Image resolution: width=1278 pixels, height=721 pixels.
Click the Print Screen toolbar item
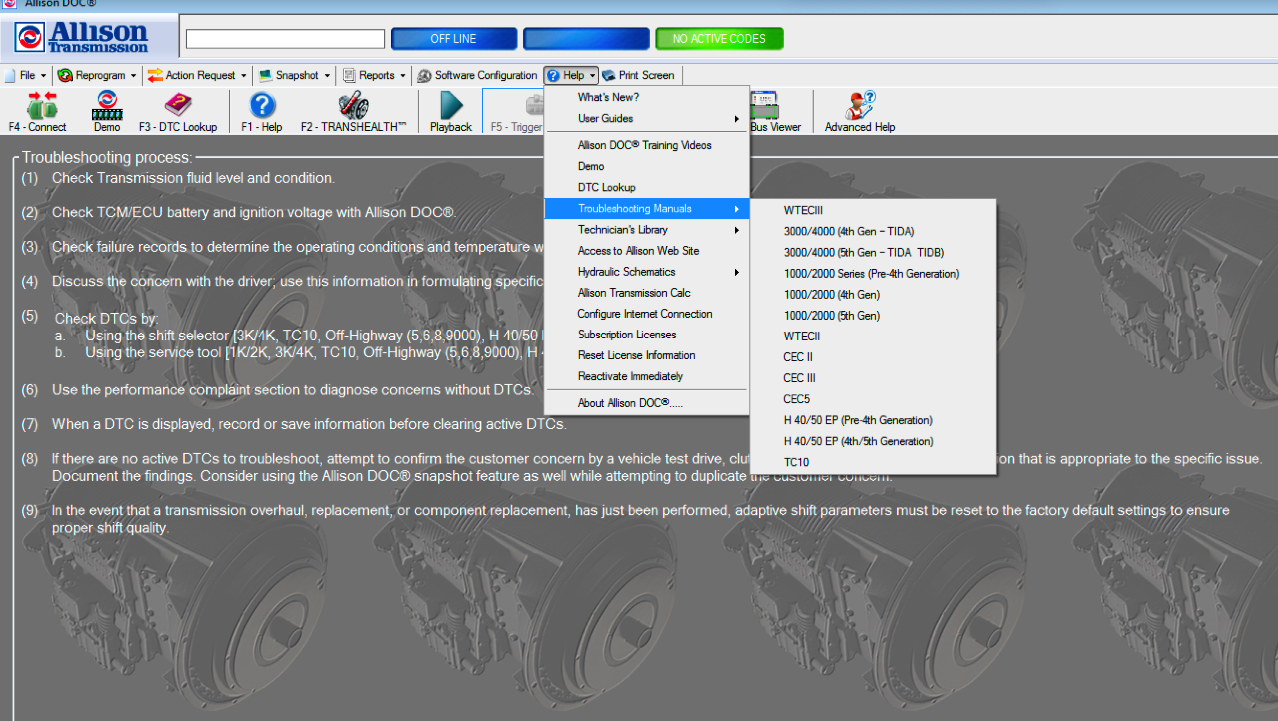[638, 75]
